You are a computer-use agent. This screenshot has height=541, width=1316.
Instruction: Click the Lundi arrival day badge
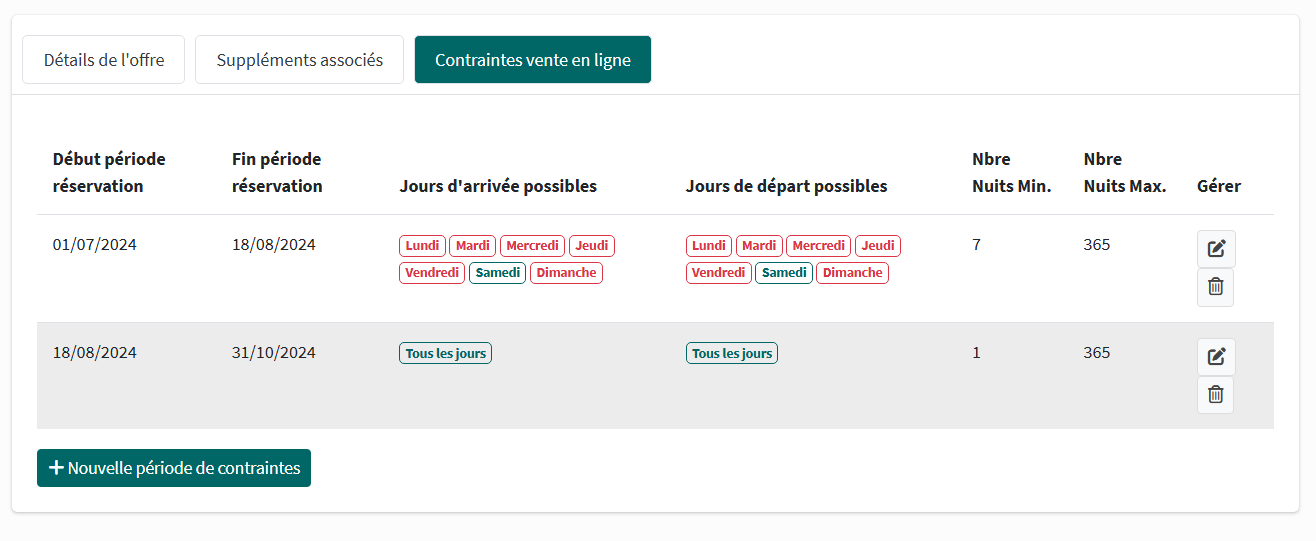[422, 246]
